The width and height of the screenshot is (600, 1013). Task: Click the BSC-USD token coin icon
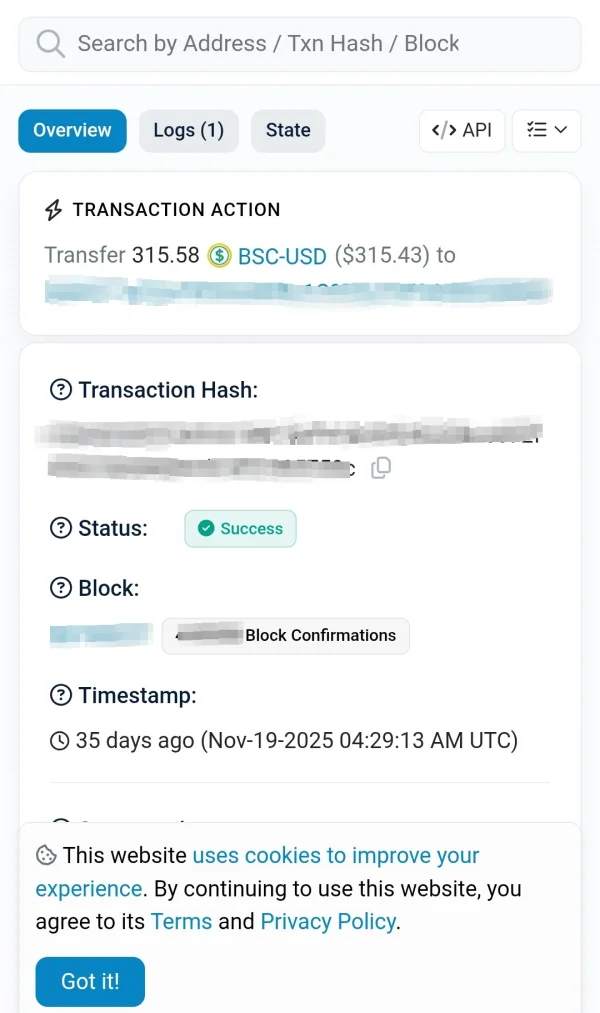click(x=219, y=256)
